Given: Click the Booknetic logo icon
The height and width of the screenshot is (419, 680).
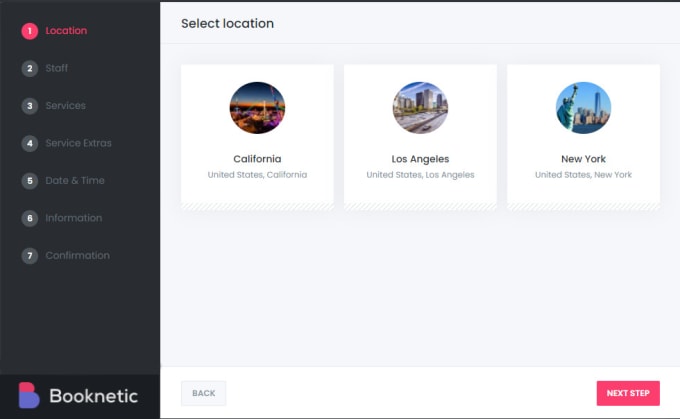Looking at the screenshot, I should pyautogui.click(x=29, y=395).
